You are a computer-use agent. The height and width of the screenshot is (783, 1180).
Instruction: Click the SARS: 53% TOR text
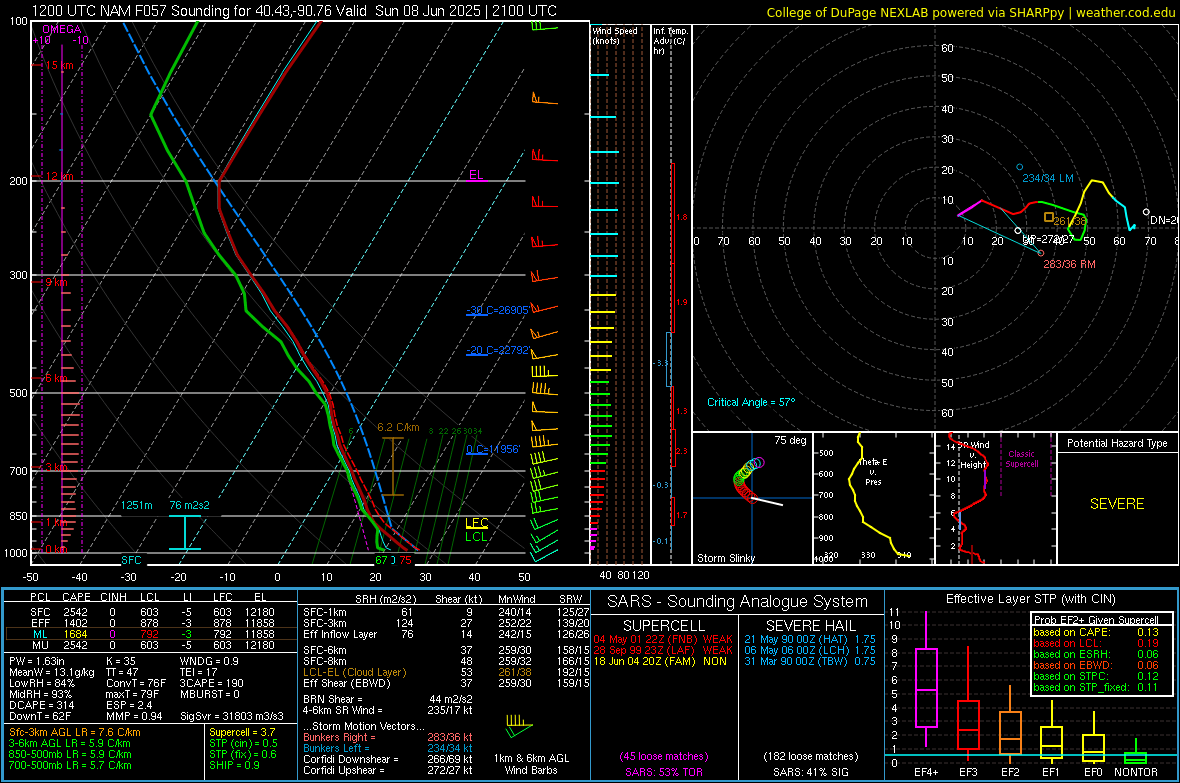coord(664,772)
